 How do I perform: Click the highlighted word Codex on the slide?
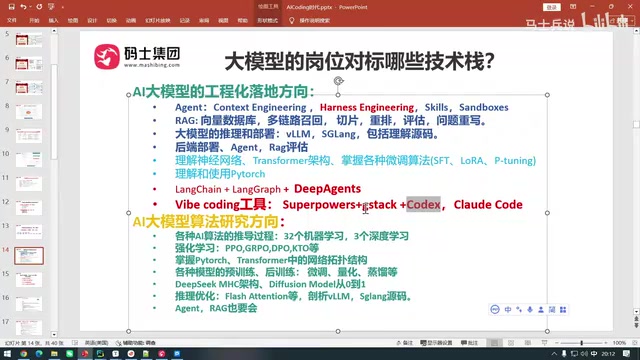pos(423,204)
